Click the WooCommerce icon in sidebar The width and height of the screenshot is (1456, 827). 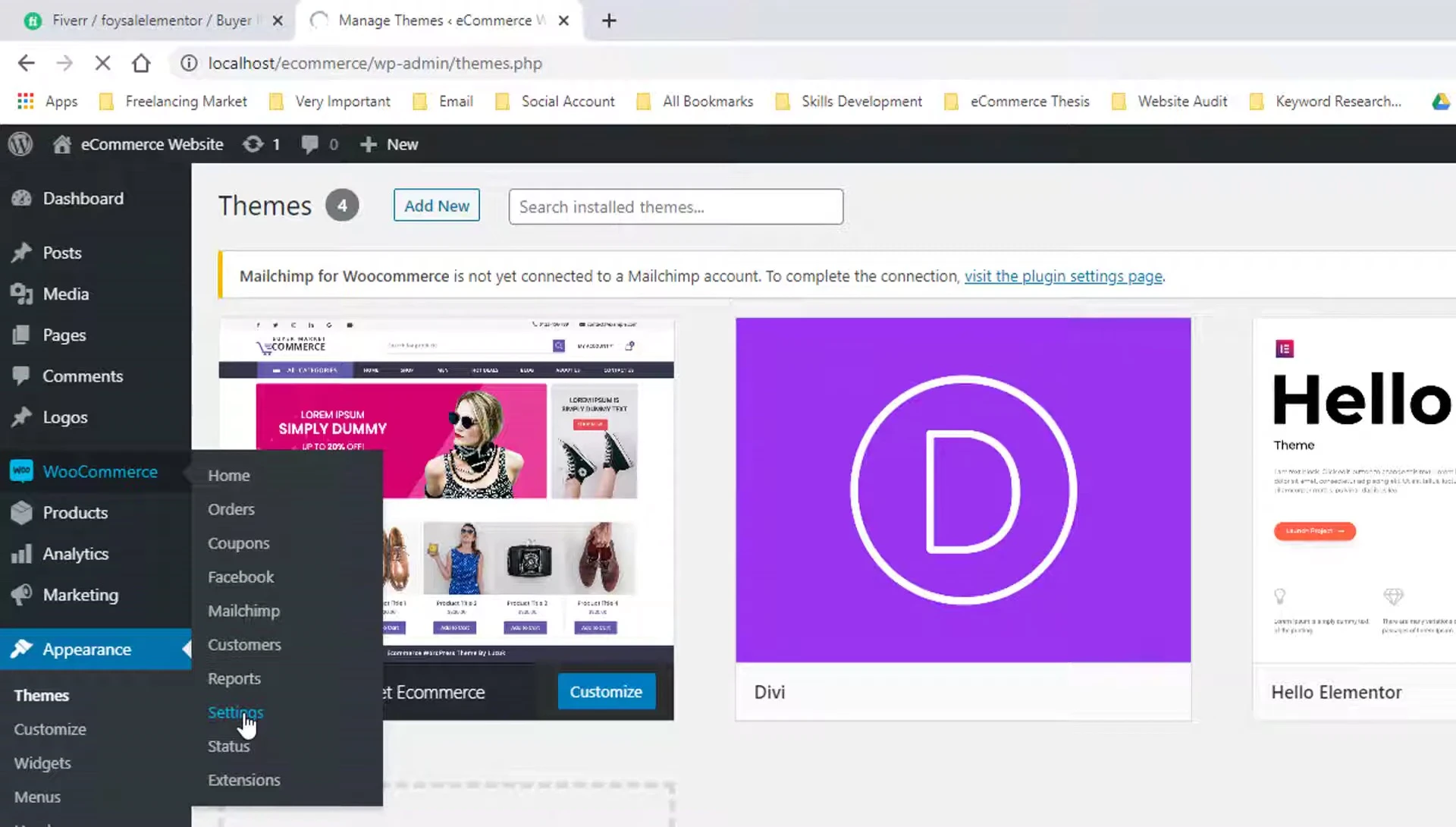(x=22, y=471)
